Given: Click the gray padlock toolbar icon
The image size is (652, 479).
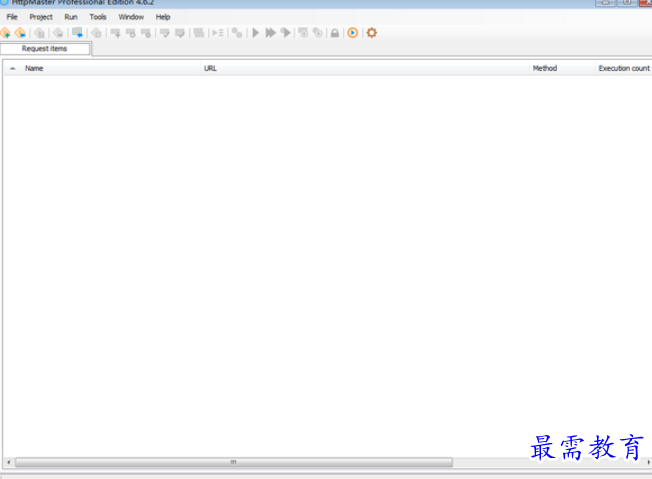Looking at the screenshot, I should click(x=335, y=33).
